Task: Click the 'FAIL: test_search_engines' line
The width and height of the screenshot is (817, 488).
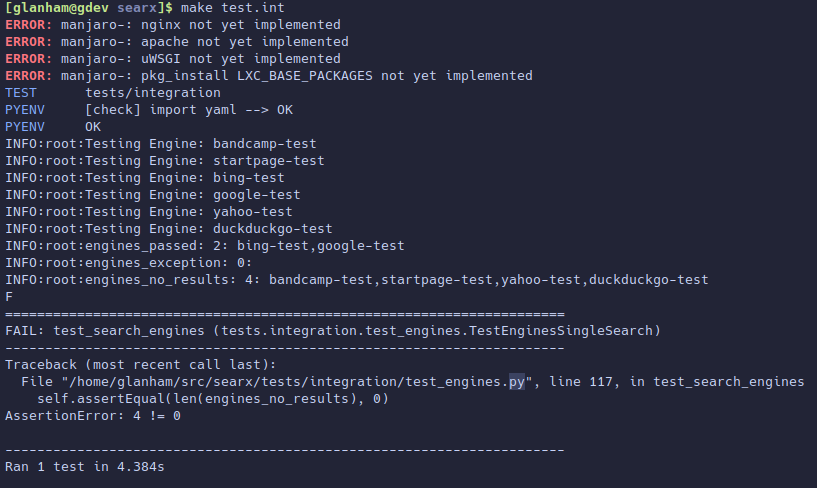Action: 333,331
